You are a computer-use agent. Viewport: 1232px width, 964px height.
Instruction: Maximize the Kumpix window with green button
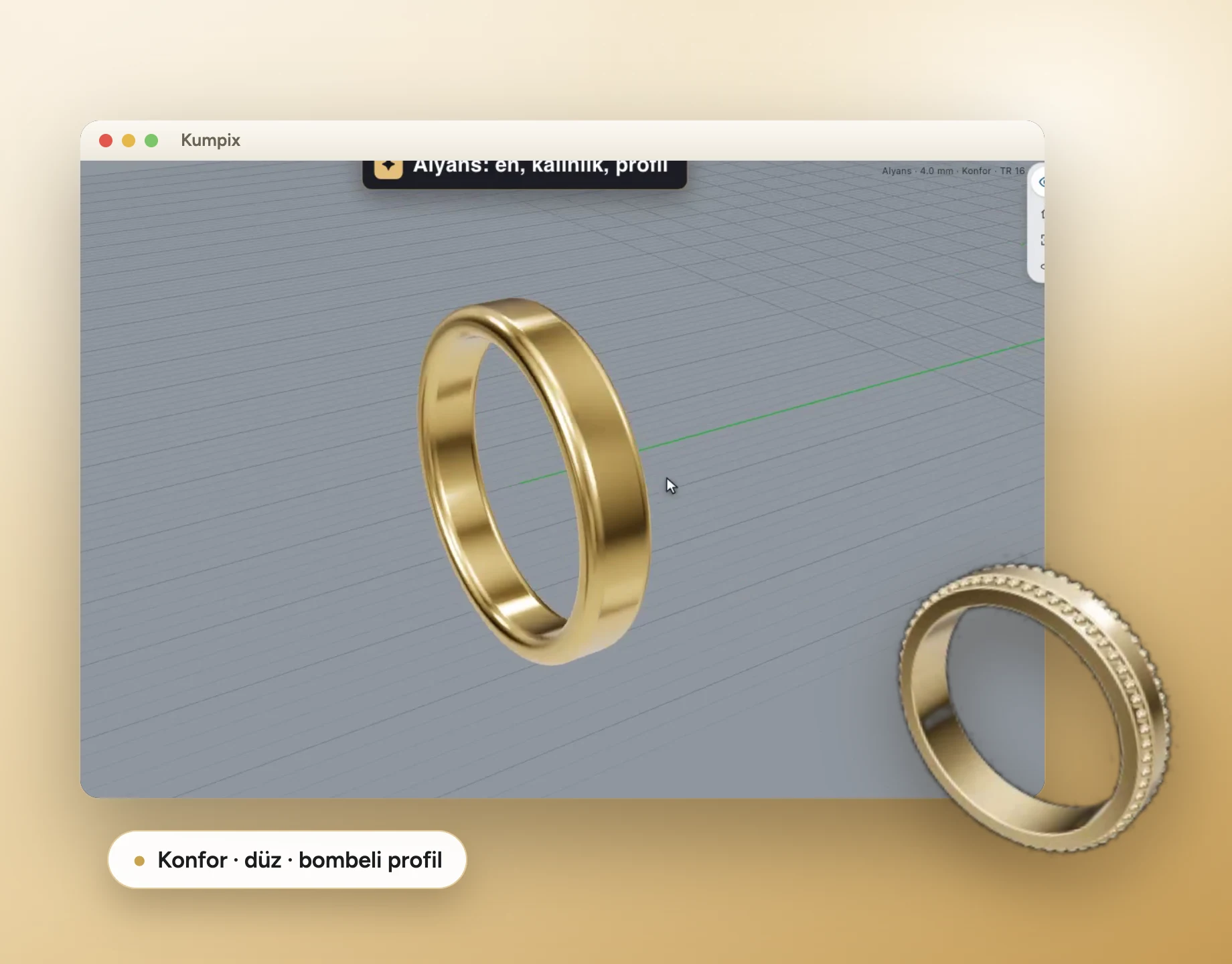point(151,141)
